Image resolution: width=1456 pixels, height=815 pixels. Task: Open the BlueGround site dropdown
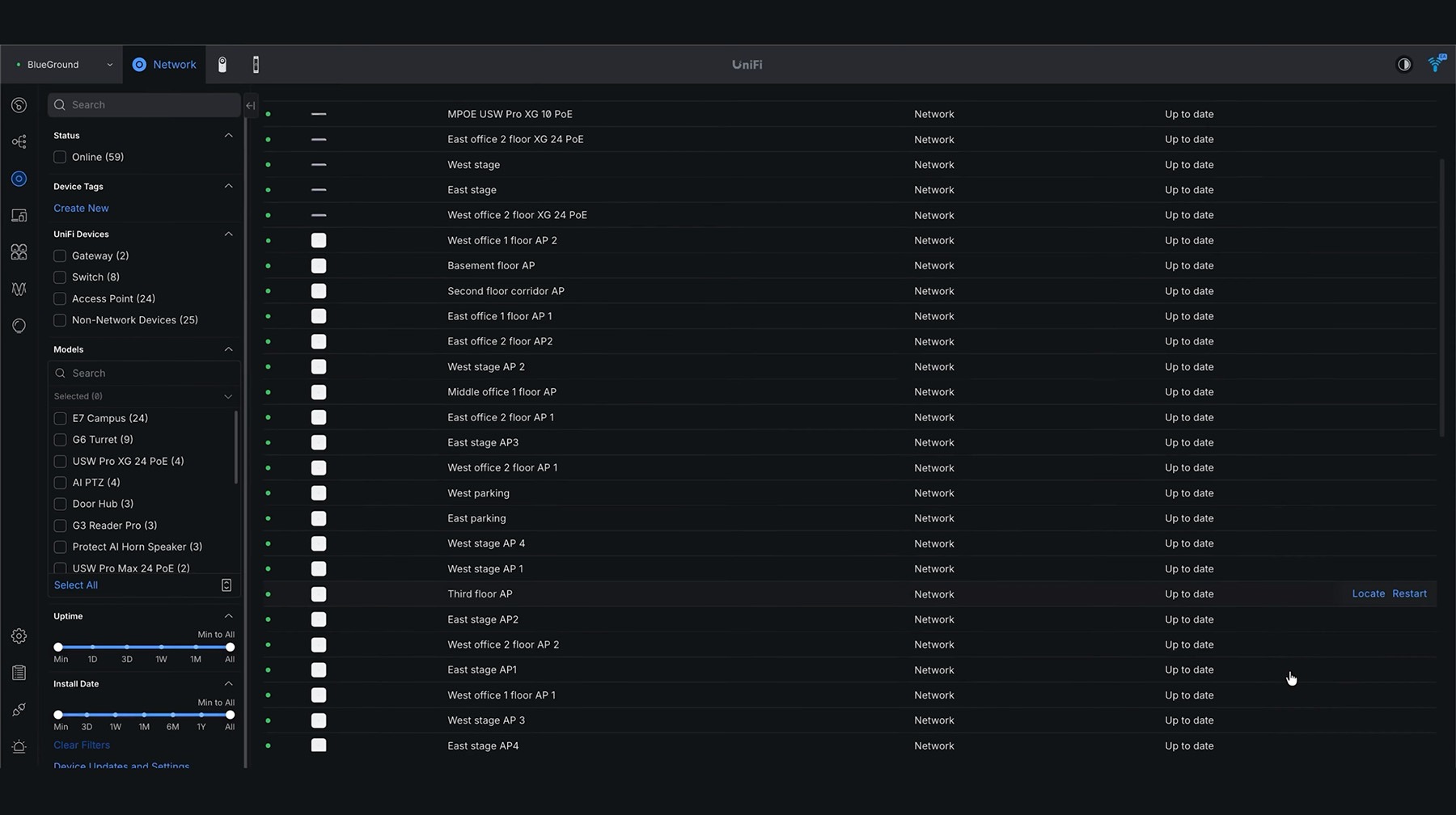coord(64,65)
